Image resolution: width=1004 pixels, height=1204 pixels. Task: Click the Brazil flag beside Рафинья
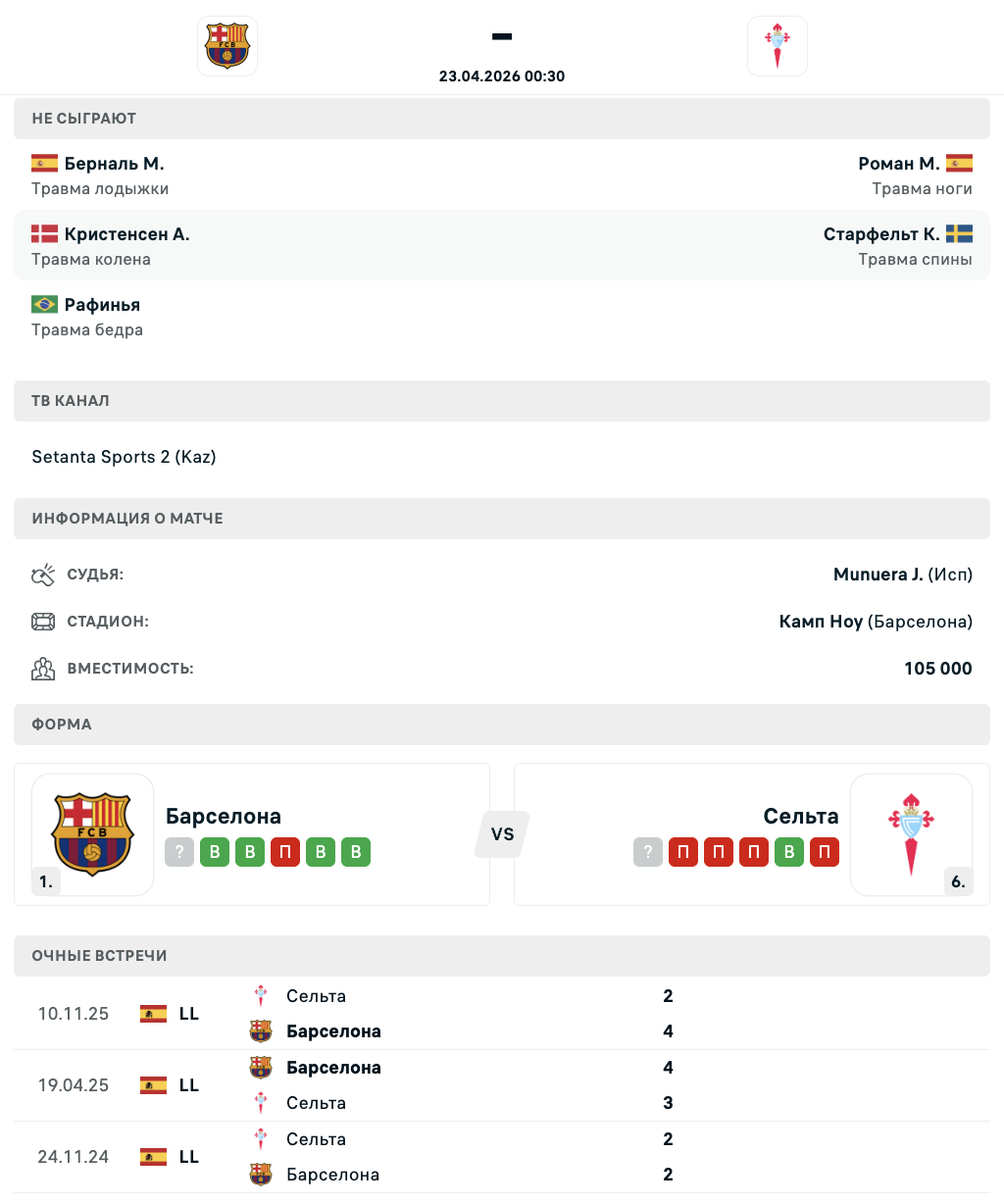(x=44, y=305)
